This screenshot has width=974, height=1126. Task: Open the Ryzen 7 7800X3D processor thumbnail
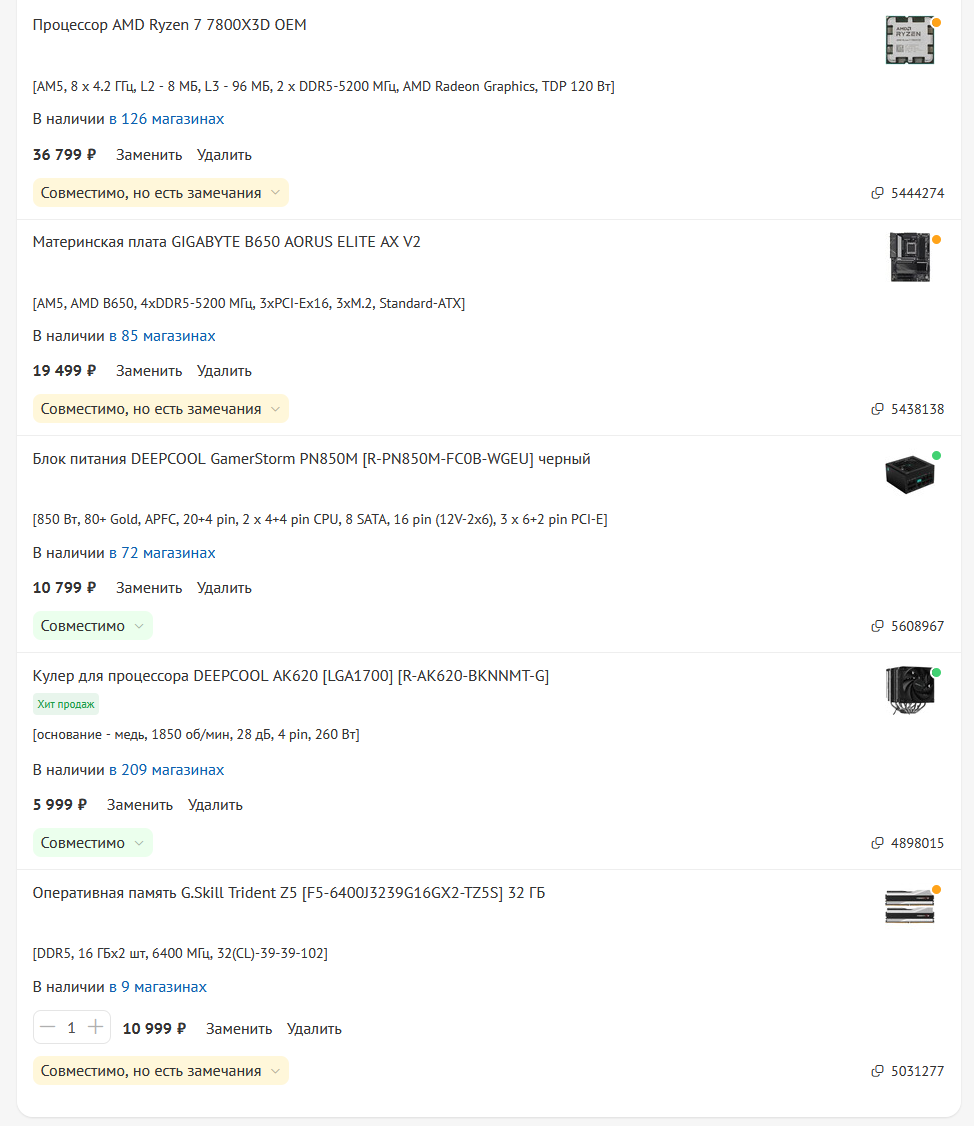pyautogui.click(x=909, y=40)
